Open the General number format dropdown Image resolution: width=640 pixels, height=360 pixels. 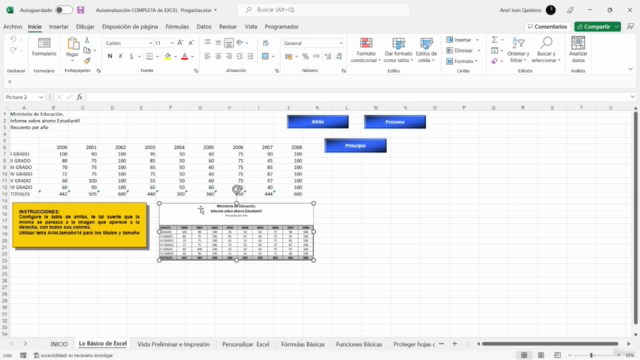tap(341, 43)
